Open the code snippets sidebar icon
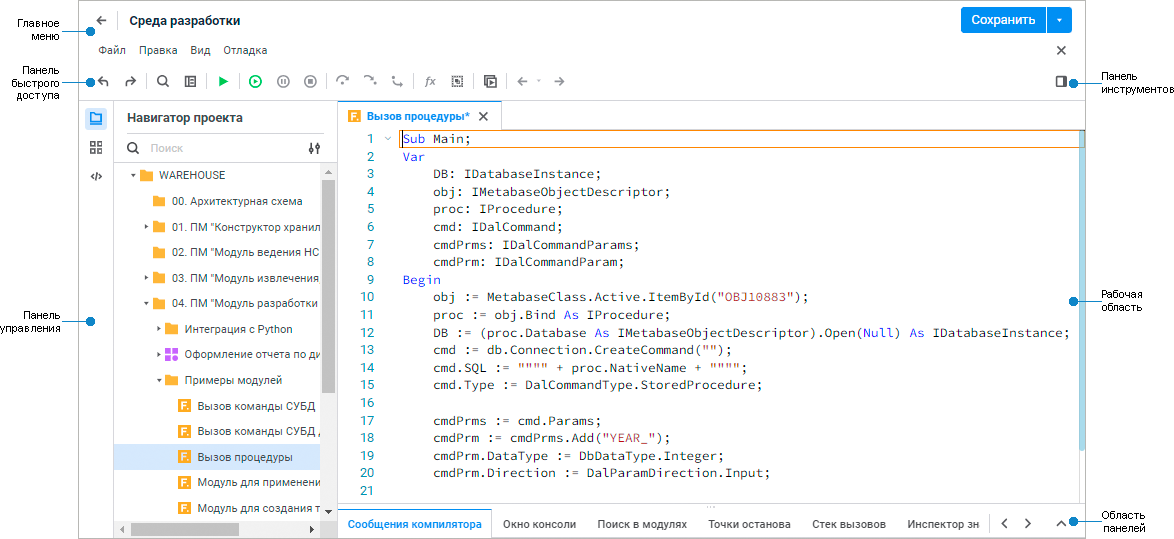 [x=96, y=177]
